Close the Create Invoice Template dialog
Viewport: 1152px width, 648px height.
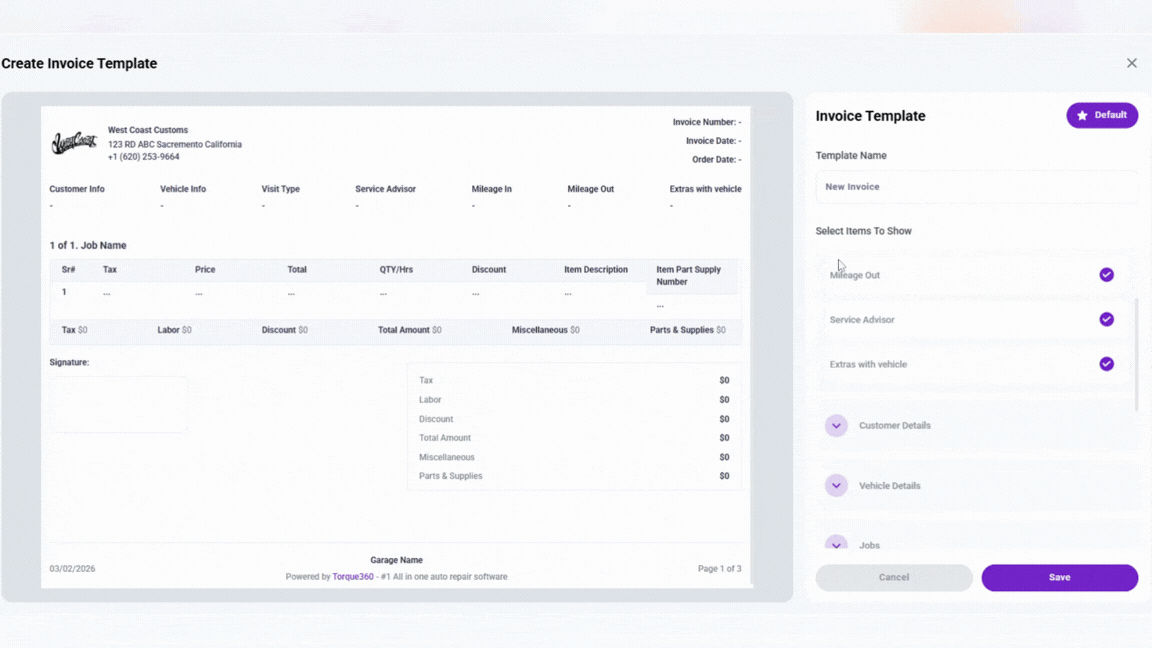point(1131,63)
